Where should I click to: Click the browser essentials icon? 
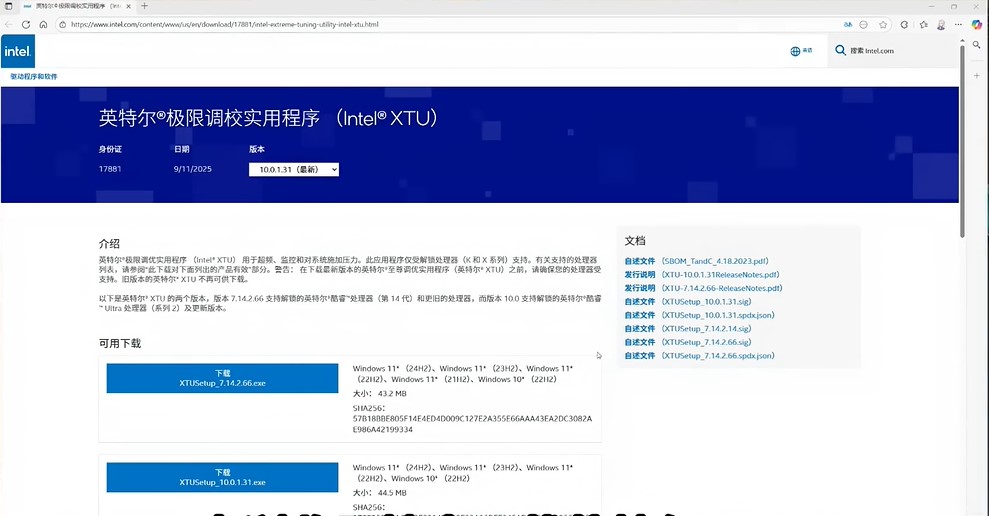pyautogui.click(x=904, y=25)
